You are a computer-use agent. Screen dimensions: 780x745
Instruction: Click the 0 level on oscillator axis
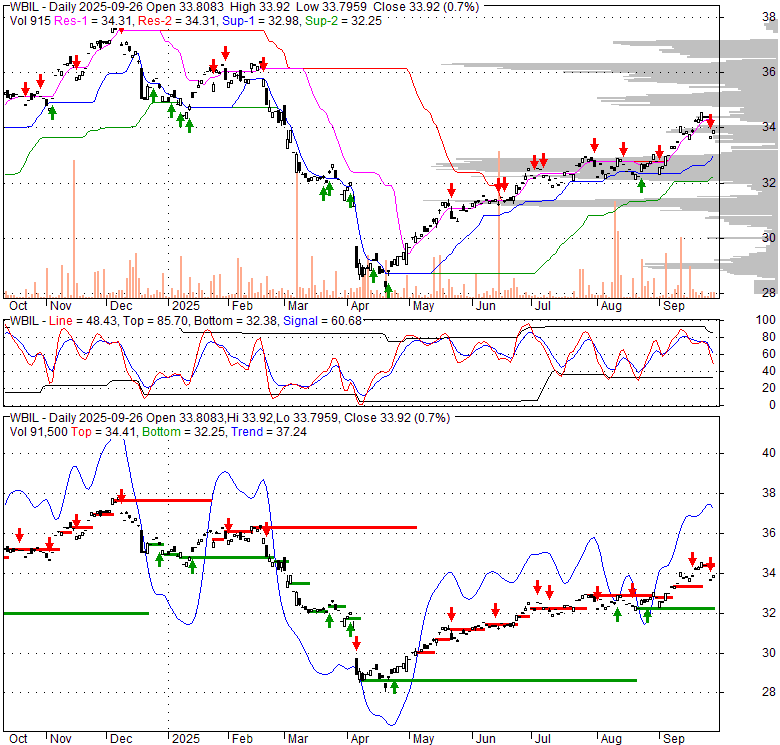[772, 405]
